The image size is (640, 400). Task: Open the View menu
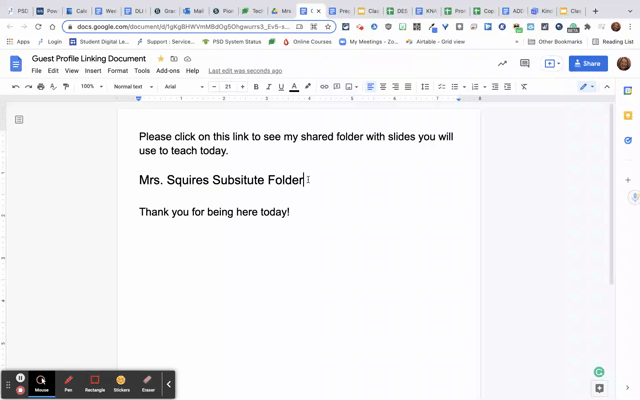[x=71, y=71]
